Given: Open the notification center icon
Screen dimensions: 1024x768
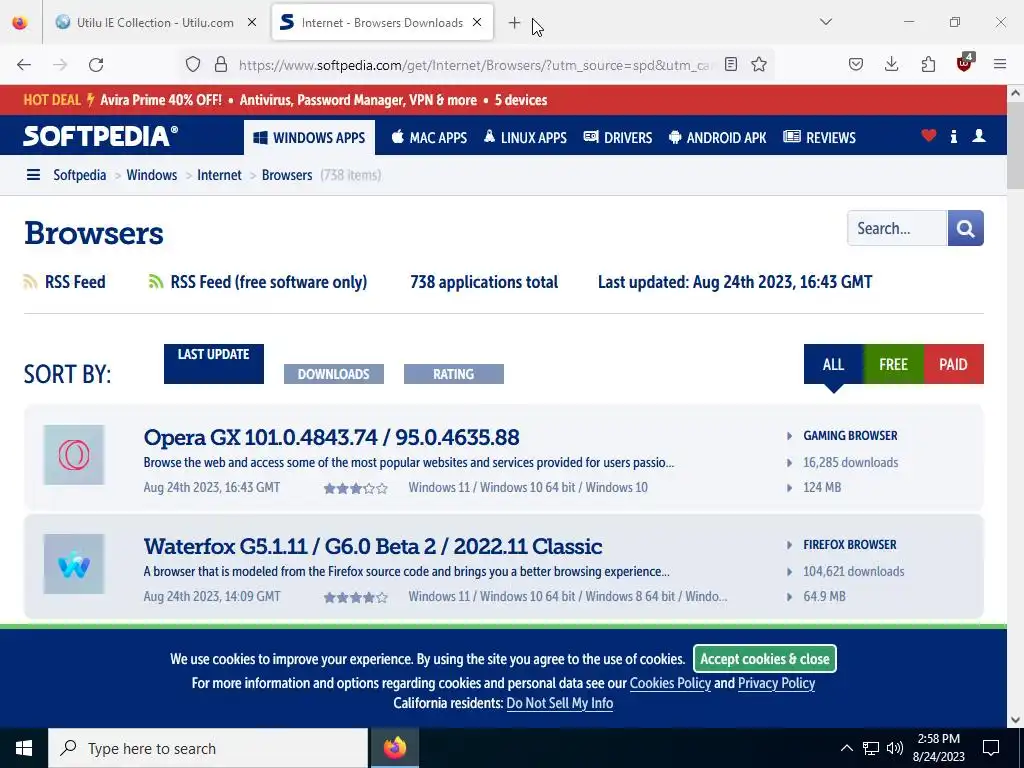Looking at the screenshot, I should pyautogui.click(x=991, y=748).
